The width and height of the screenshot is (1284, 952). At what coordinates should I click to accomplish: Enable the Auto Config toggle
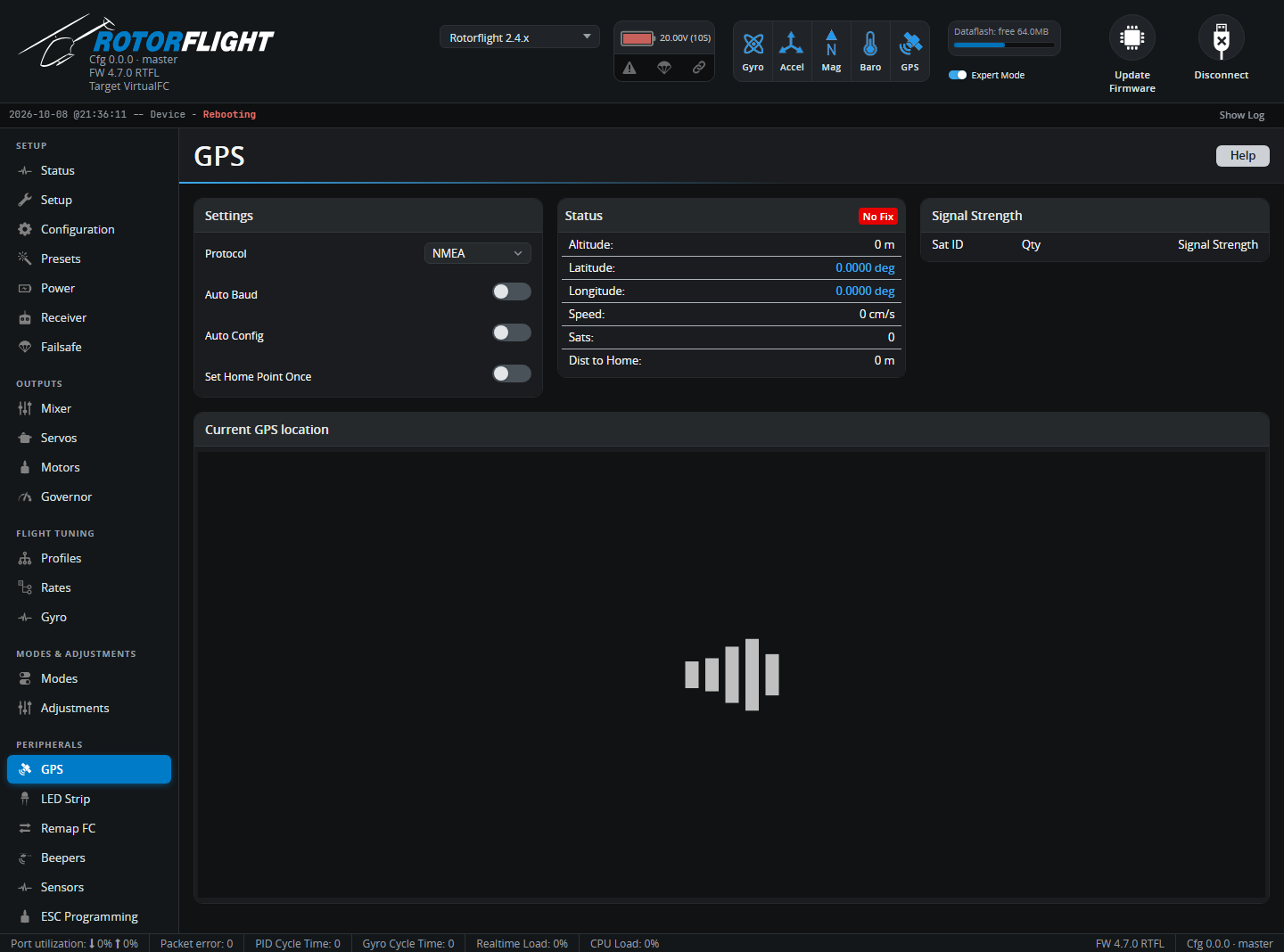(512, 332)
